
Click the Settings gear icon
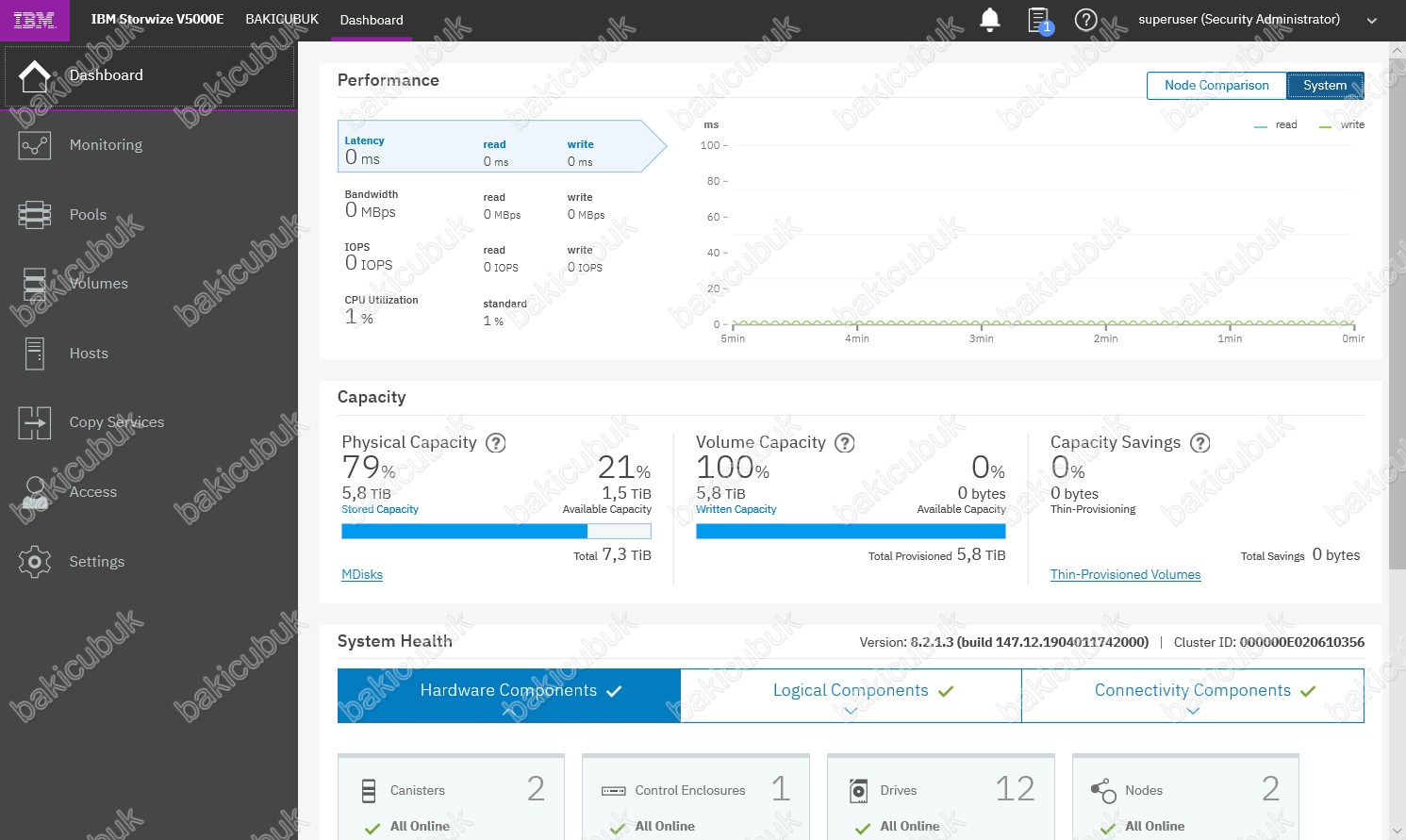[x=34, y=562]
